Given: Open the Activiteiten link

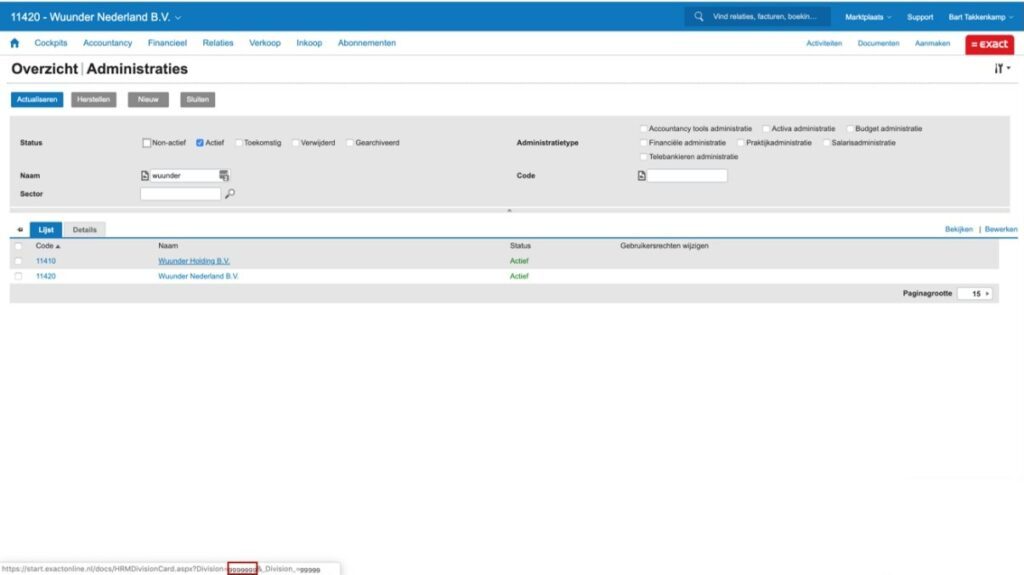Looking at the screenshot, I should [824, 43].
